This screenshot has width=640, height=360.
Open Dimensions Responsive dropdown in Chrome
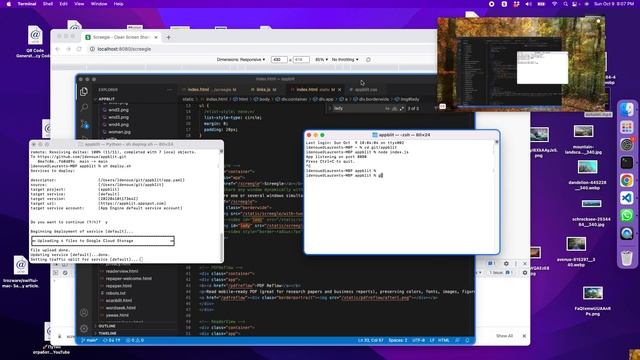[241, 60]
